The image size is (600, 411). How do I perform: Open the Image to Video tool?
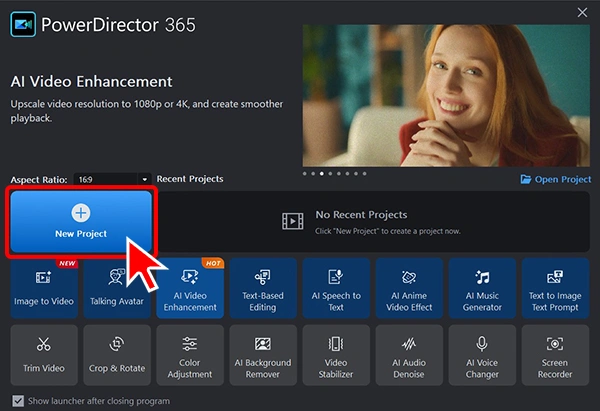coord(44,288)
